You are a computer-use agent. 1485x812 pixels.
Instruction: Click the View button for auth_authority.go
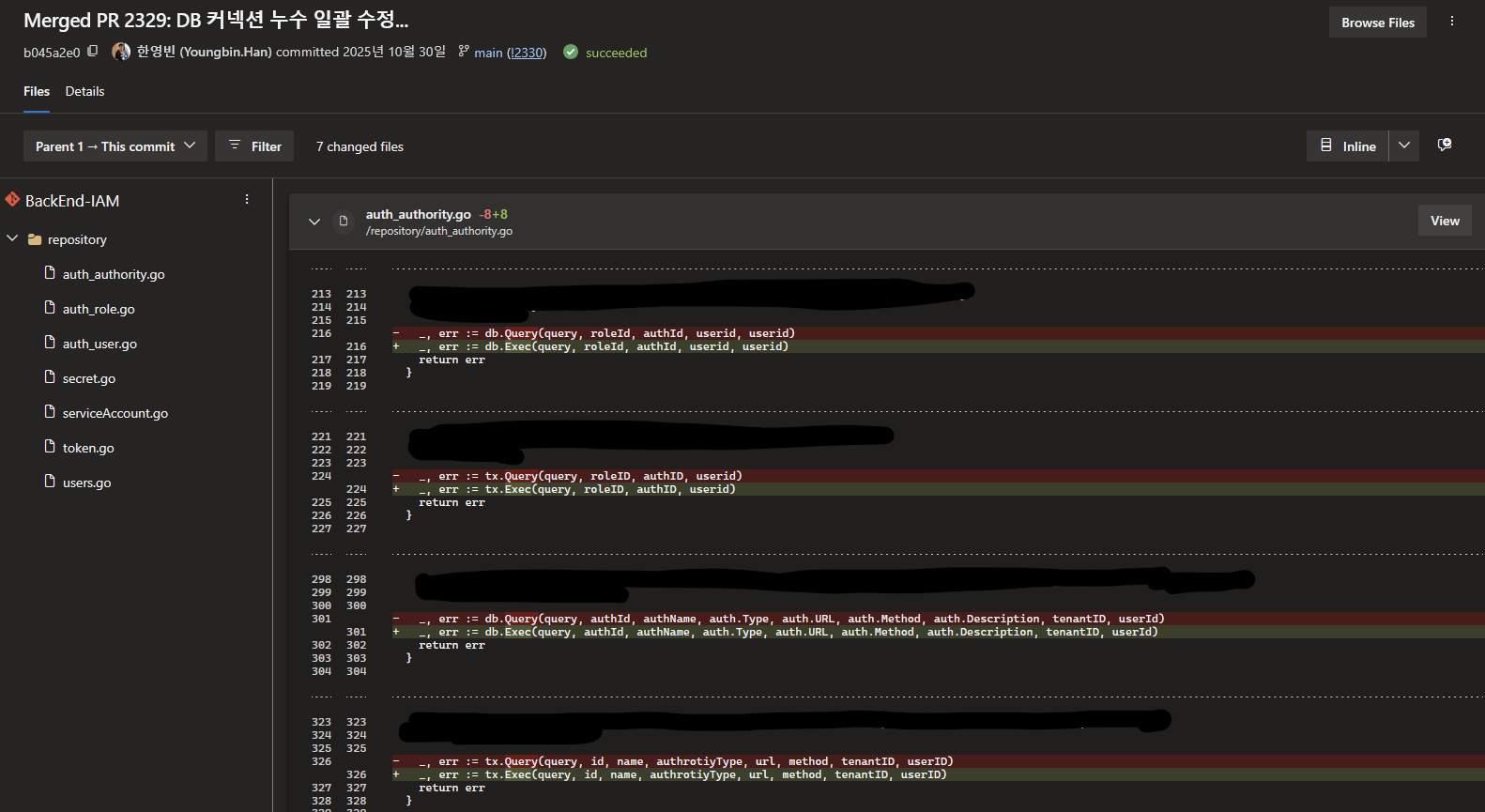pyautogui.click(x=1444, y=222)
